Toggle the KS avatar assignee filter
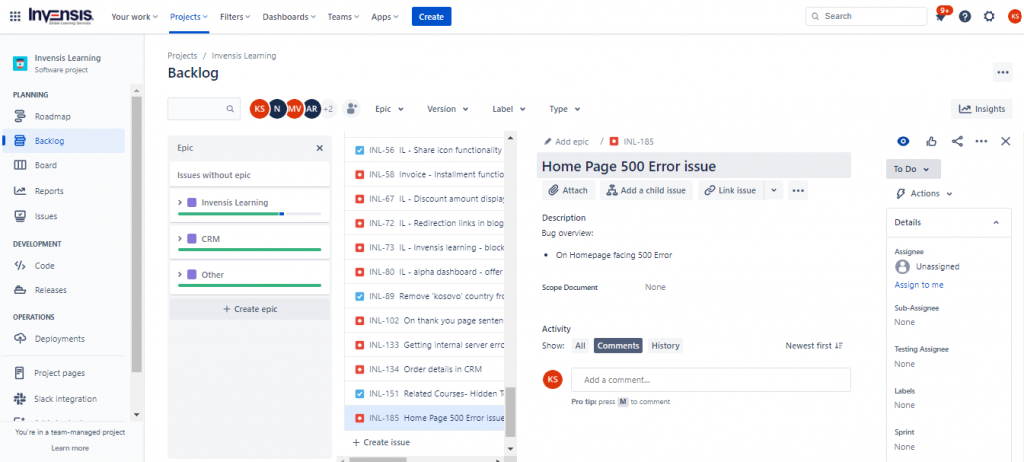Screen dimensions: 1024x462 coord(259,109)
